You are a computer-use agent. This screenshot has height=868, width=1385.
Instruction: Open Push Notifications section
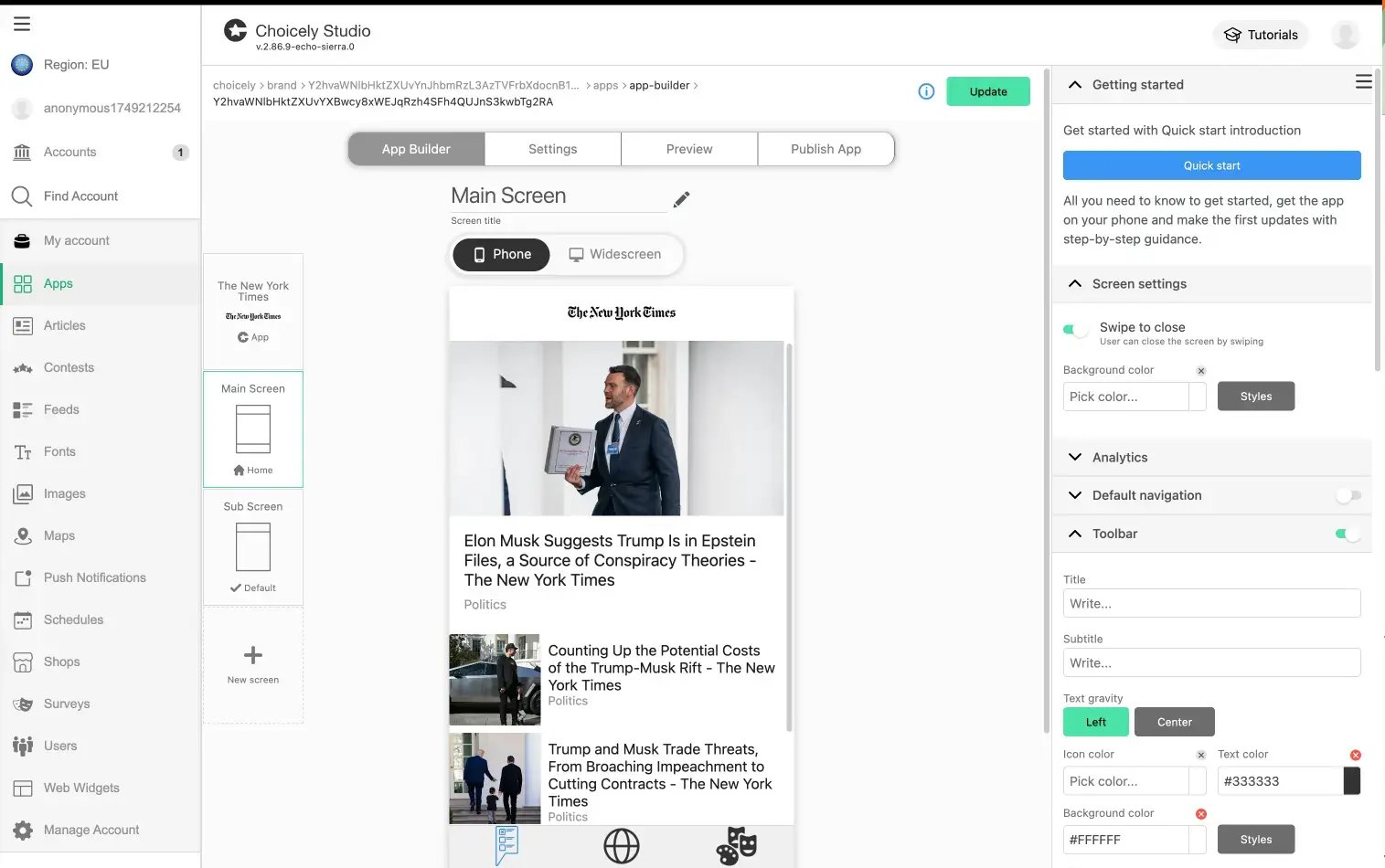[x=100, y=577]
